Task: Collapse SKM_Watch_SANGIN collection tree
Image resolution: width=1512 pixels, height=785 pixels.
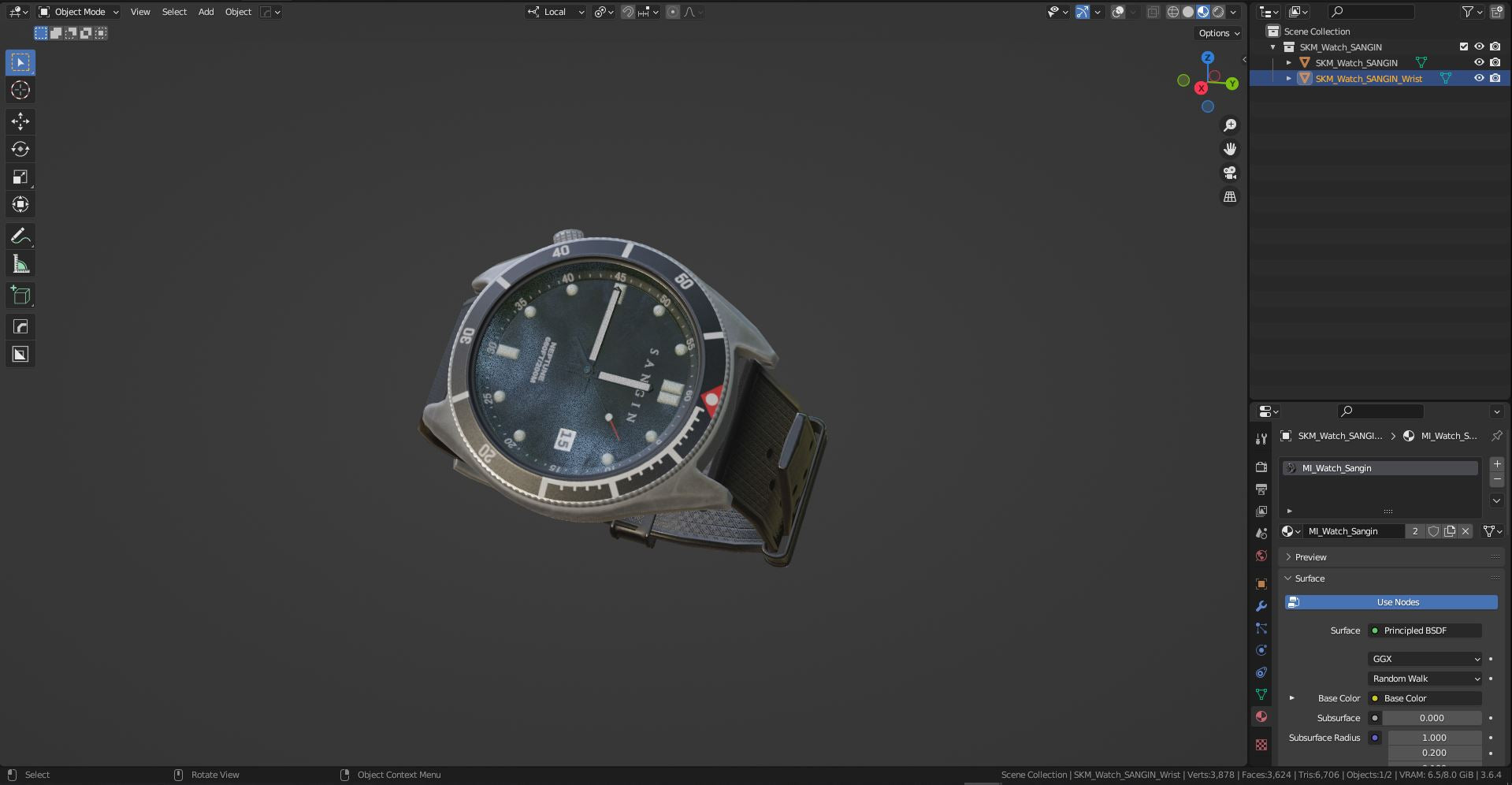Action: pyautogui.click(x=1273, y=47)
